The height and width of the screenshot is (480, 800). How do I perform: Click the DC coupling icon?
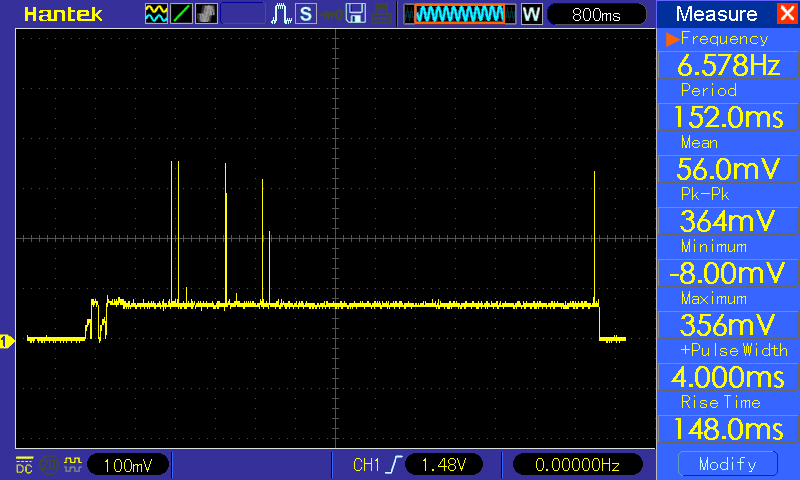point(24,465)
